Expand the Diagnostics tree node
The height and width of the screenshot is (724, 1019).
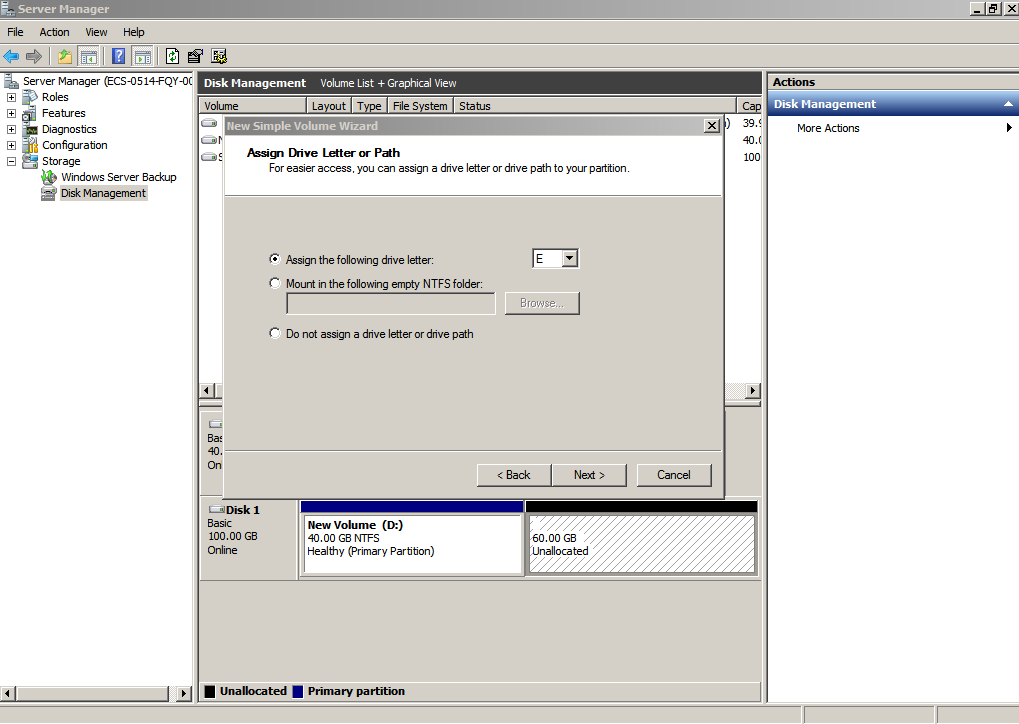click(11, 129)
